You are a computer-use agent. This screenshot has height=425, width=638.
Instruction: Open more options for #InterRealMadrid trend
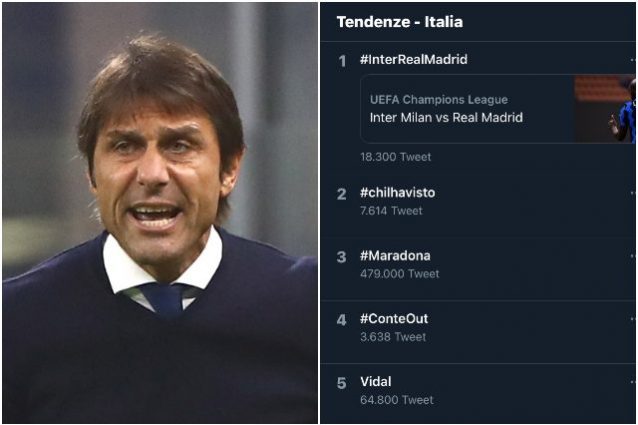633,60
